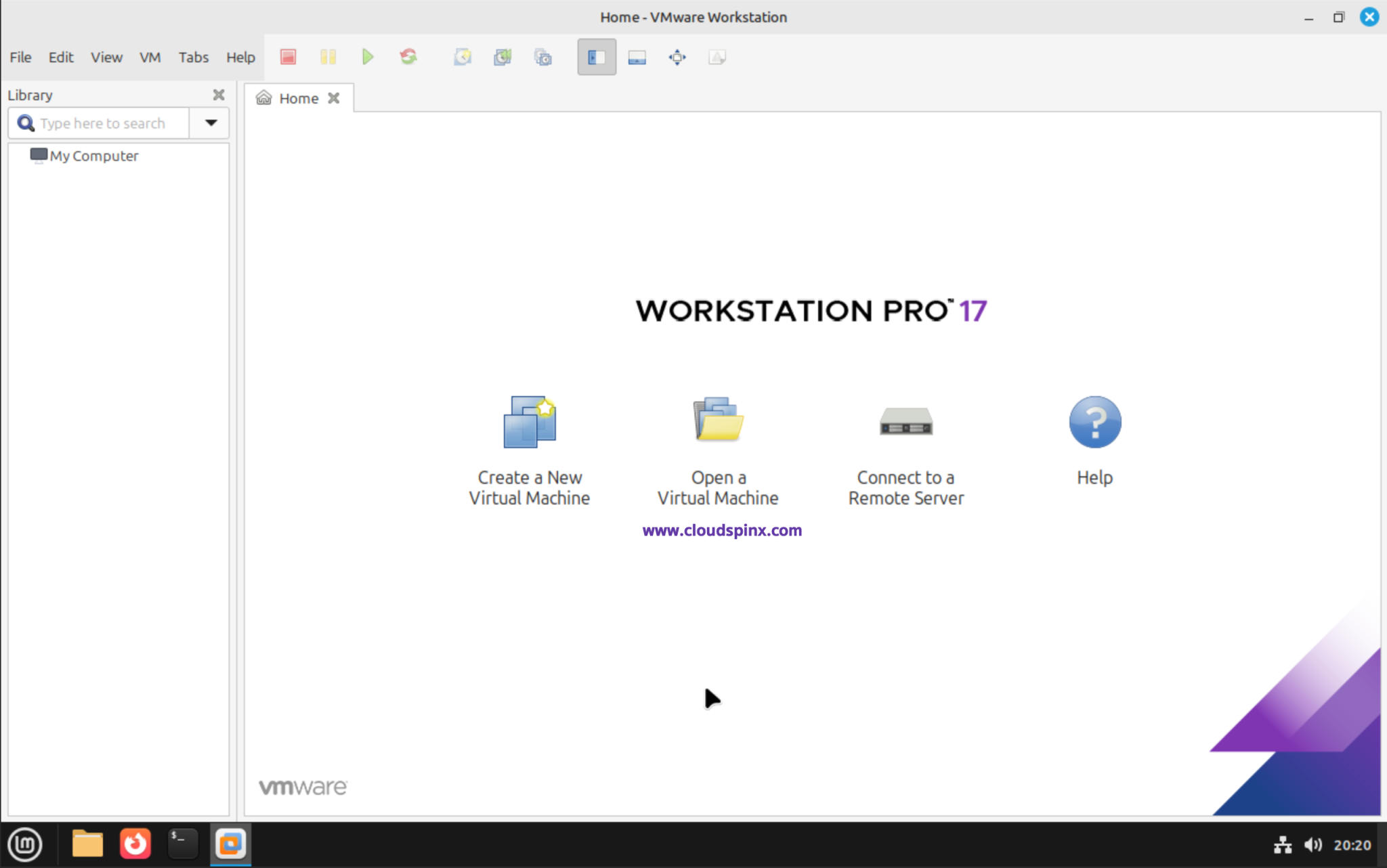Toggle Unity mode view
This screenshot has height=868, width=1387.
717,57
